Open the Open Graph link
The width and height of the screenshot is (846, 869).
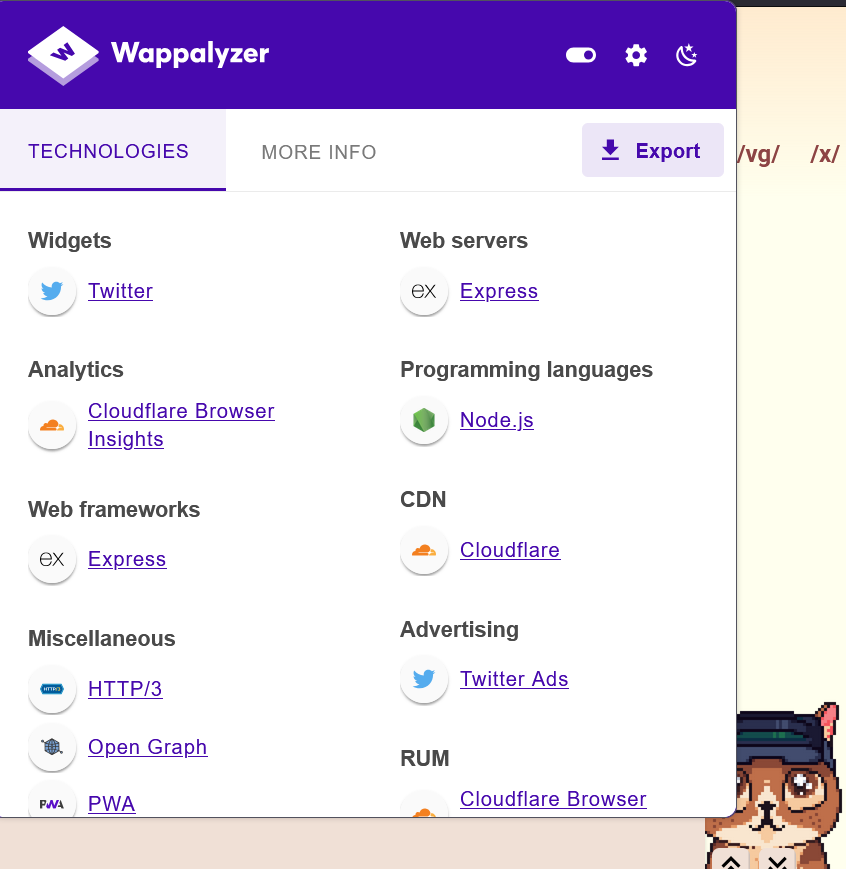(147, 747)
